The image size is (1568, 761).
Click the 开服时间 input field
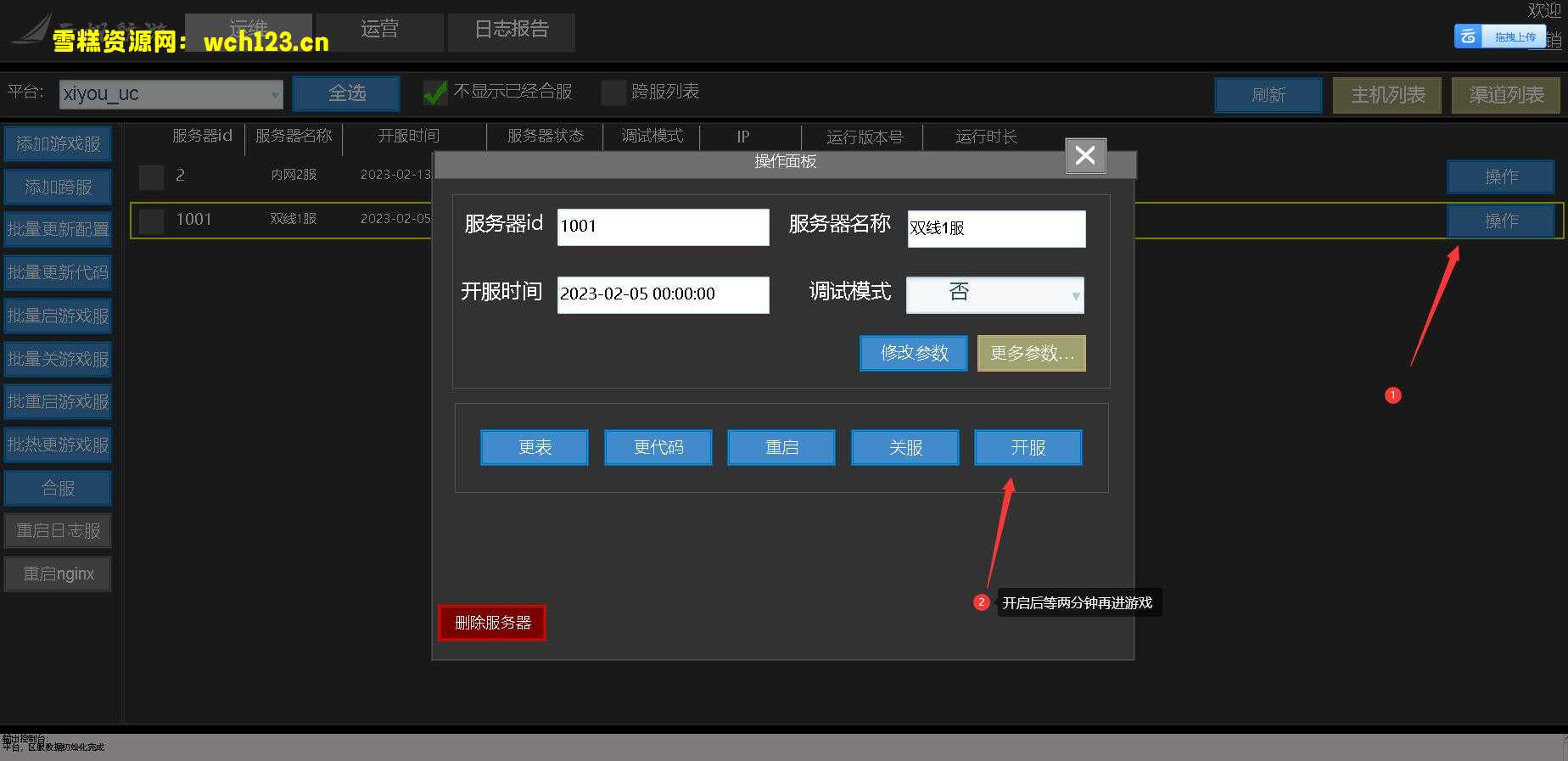click(663, 294)
